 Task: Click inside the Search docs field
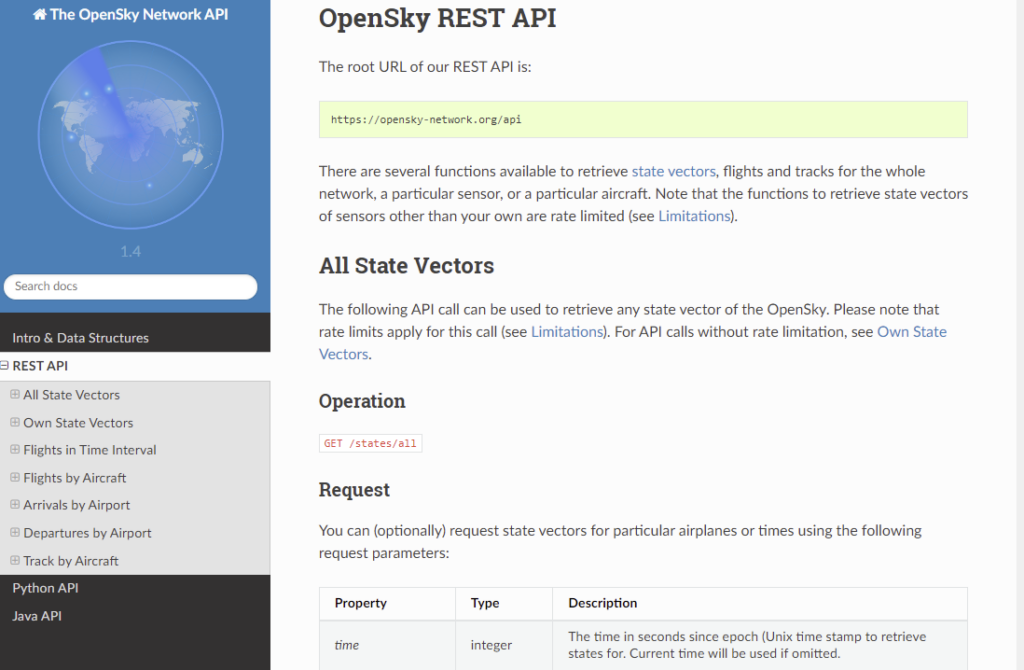(130, 286)
